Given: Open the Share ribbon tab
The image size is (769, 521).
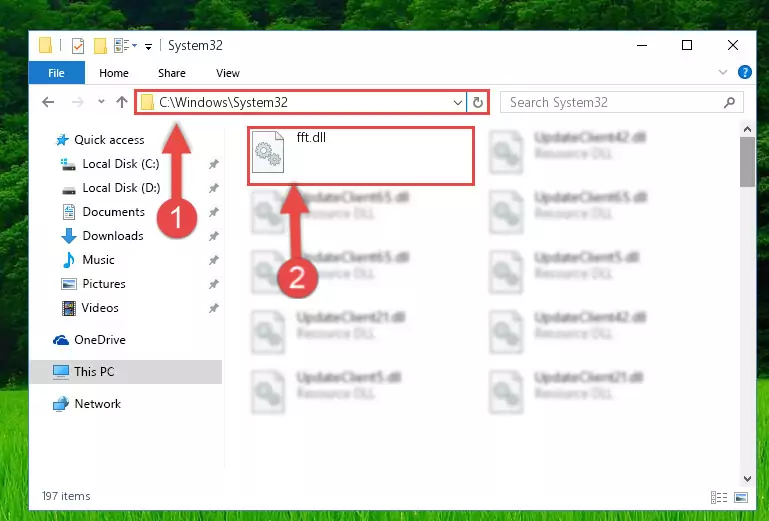Looking at the screenshot, I should [172, 73].
